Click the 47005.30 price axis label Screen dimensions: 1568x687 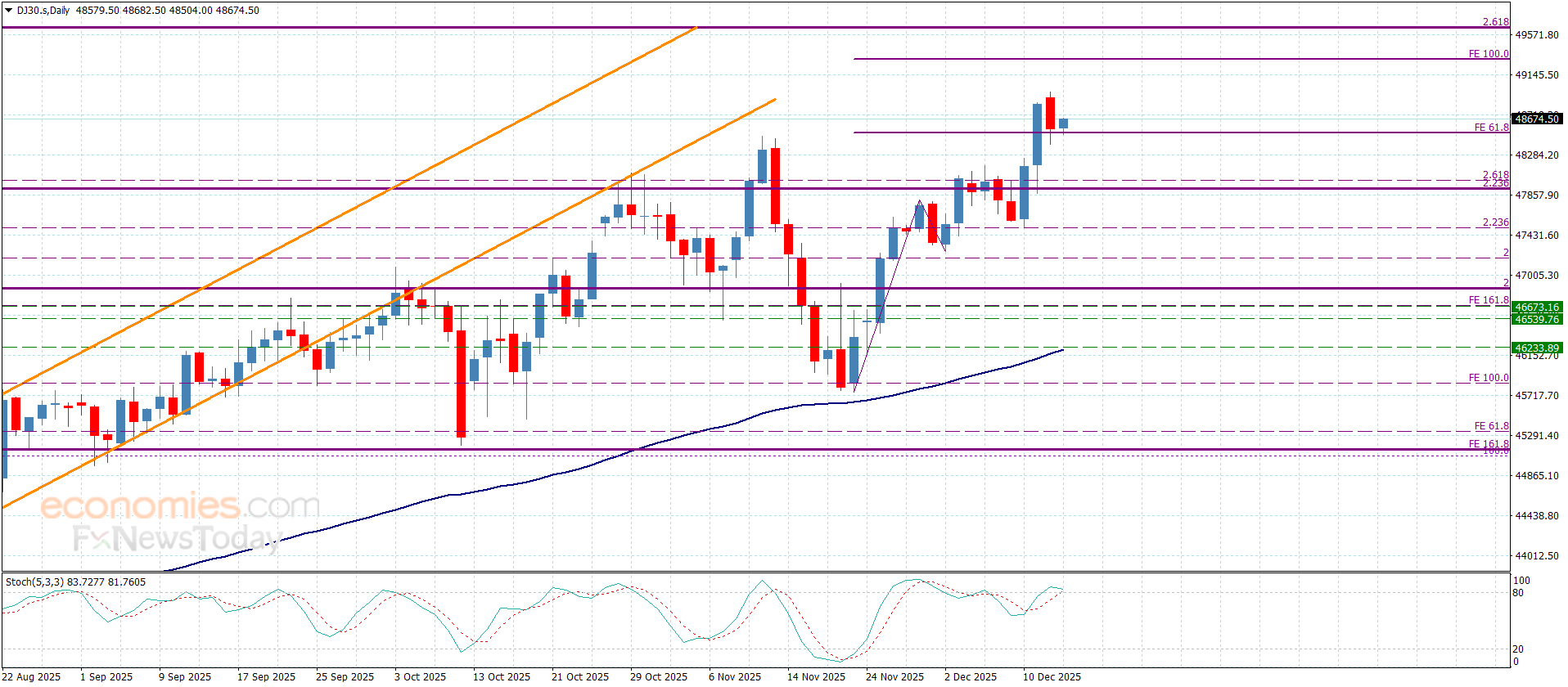(1537, 276)
